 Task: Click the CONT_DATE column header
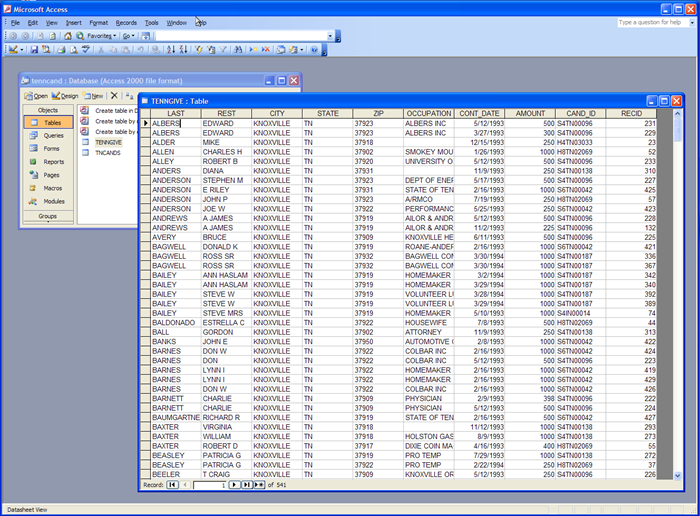pyautogui.click(x=479, y=113)
